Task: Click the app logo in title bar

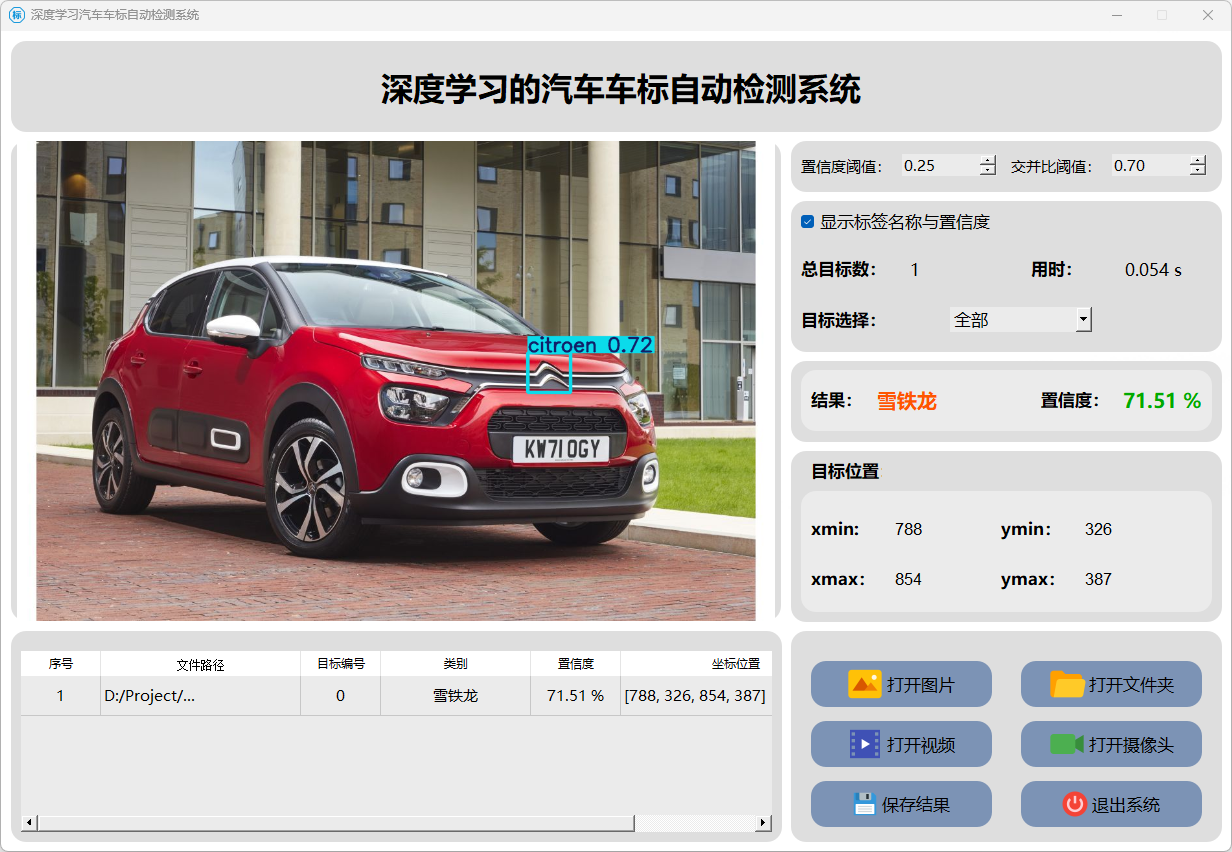Action: [x=17, y=15]
